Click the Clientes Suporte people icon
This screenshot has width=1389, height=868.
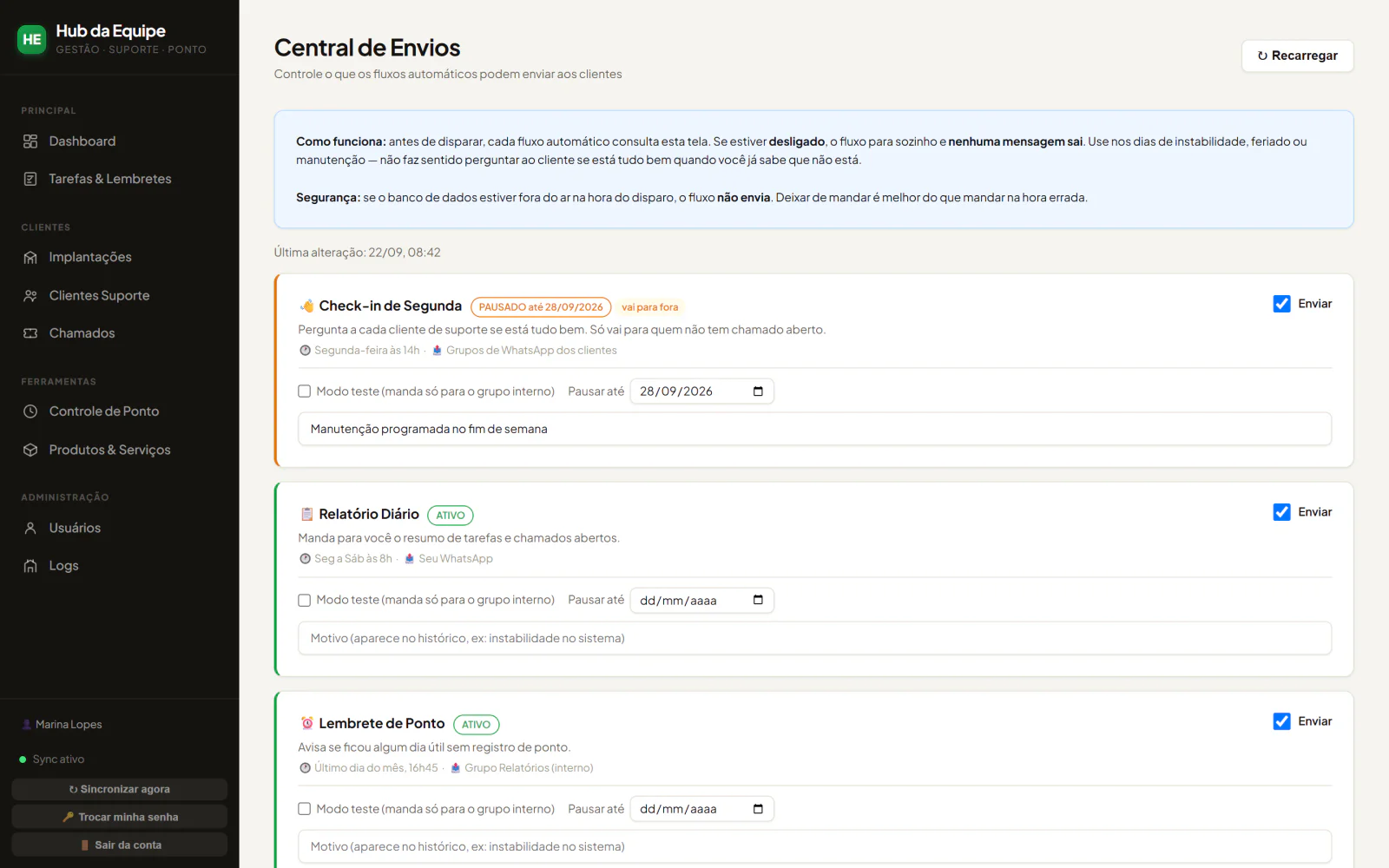30,296
